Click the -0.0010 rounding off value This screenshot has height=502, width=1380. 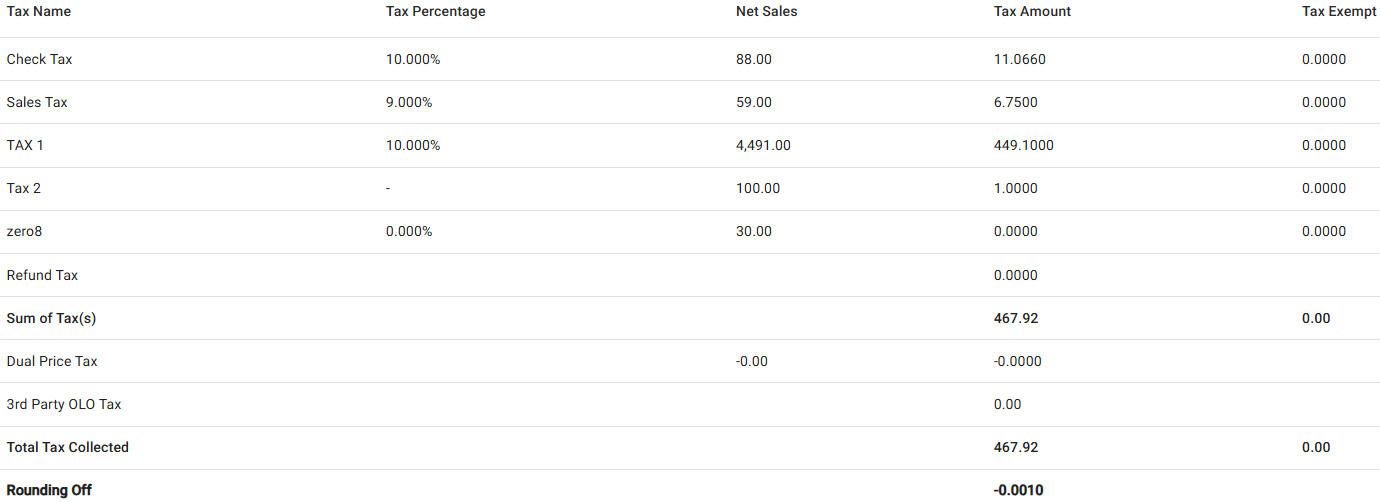1019,490
